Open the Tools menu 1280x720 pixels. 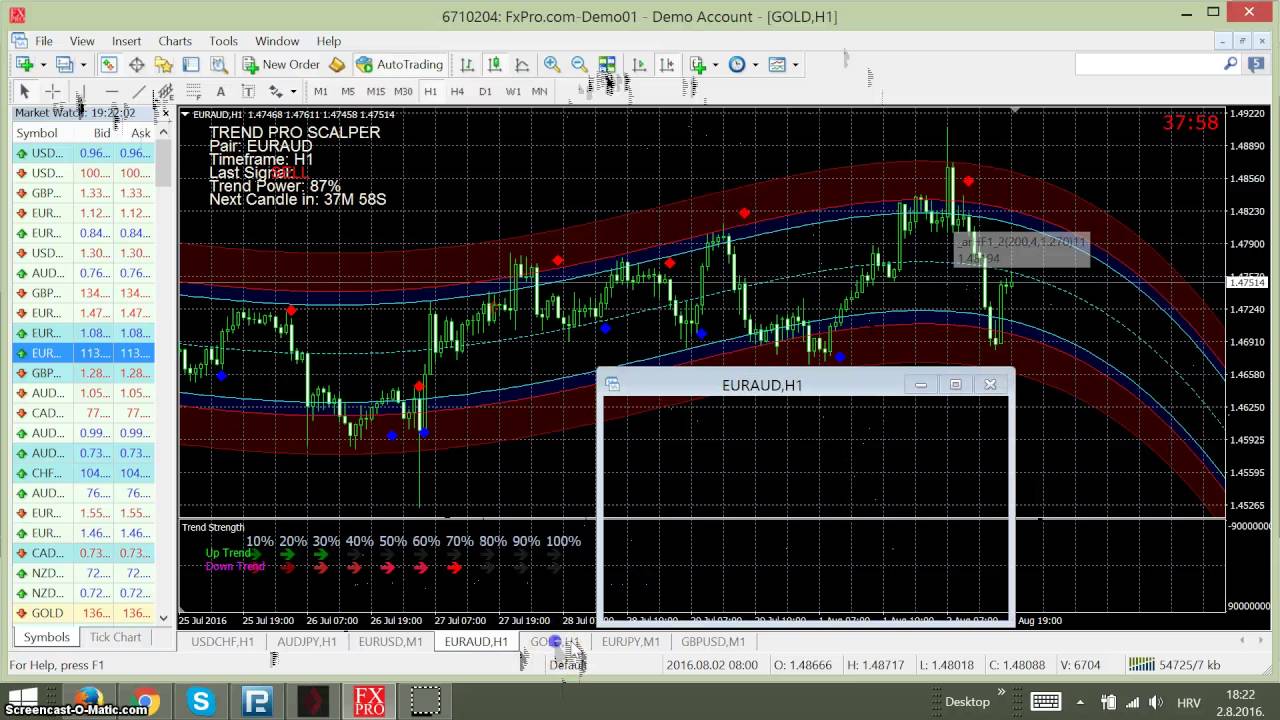(x=223, y=41)
